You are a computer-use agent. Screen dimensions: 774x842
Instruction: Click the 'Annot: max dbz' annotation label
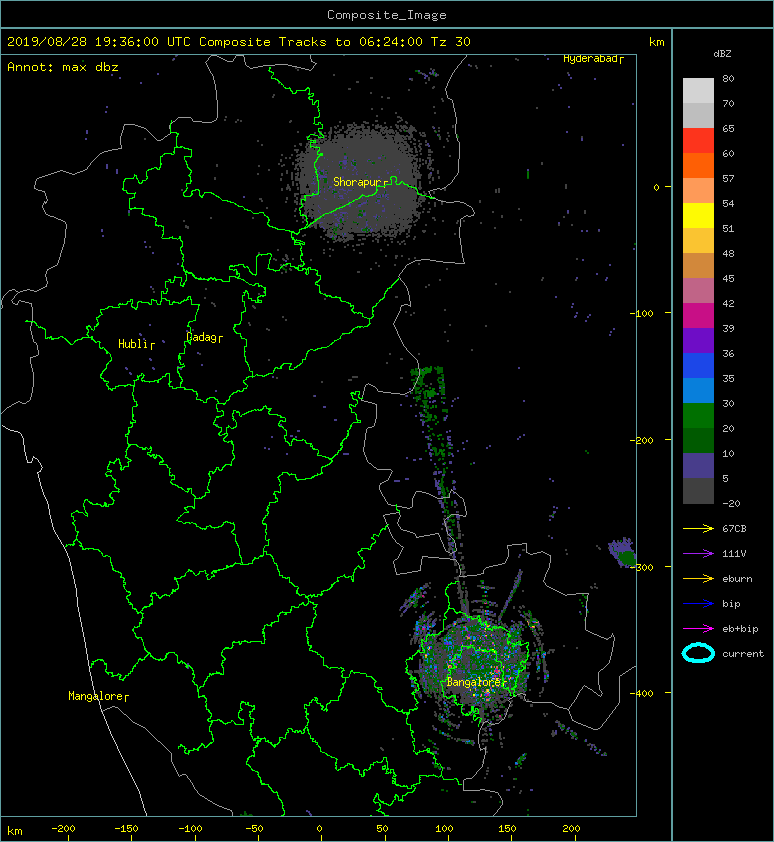click(63, 67)
